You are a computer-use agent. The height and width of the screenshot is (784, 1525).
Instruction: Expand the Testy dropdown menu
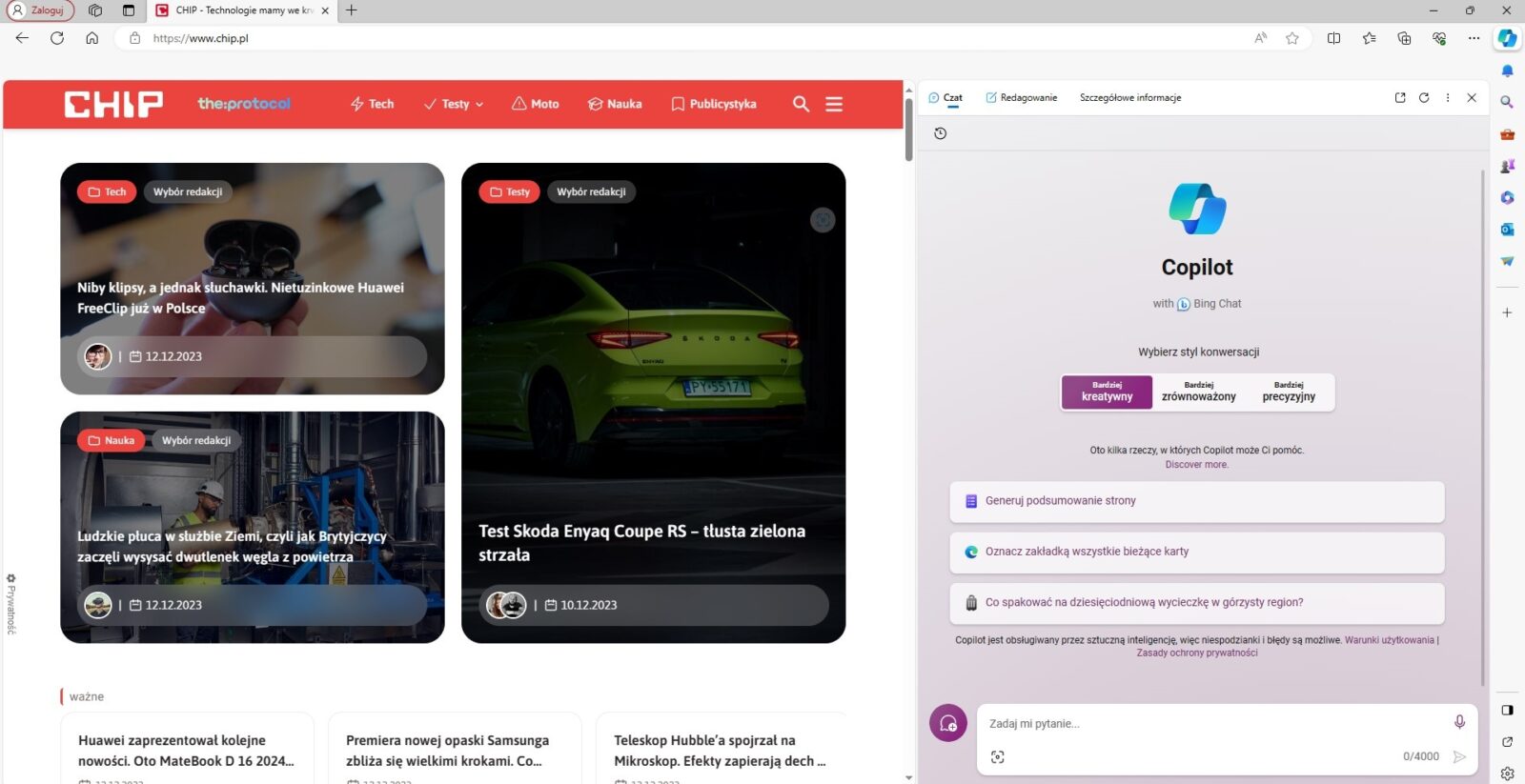(455, 104)
